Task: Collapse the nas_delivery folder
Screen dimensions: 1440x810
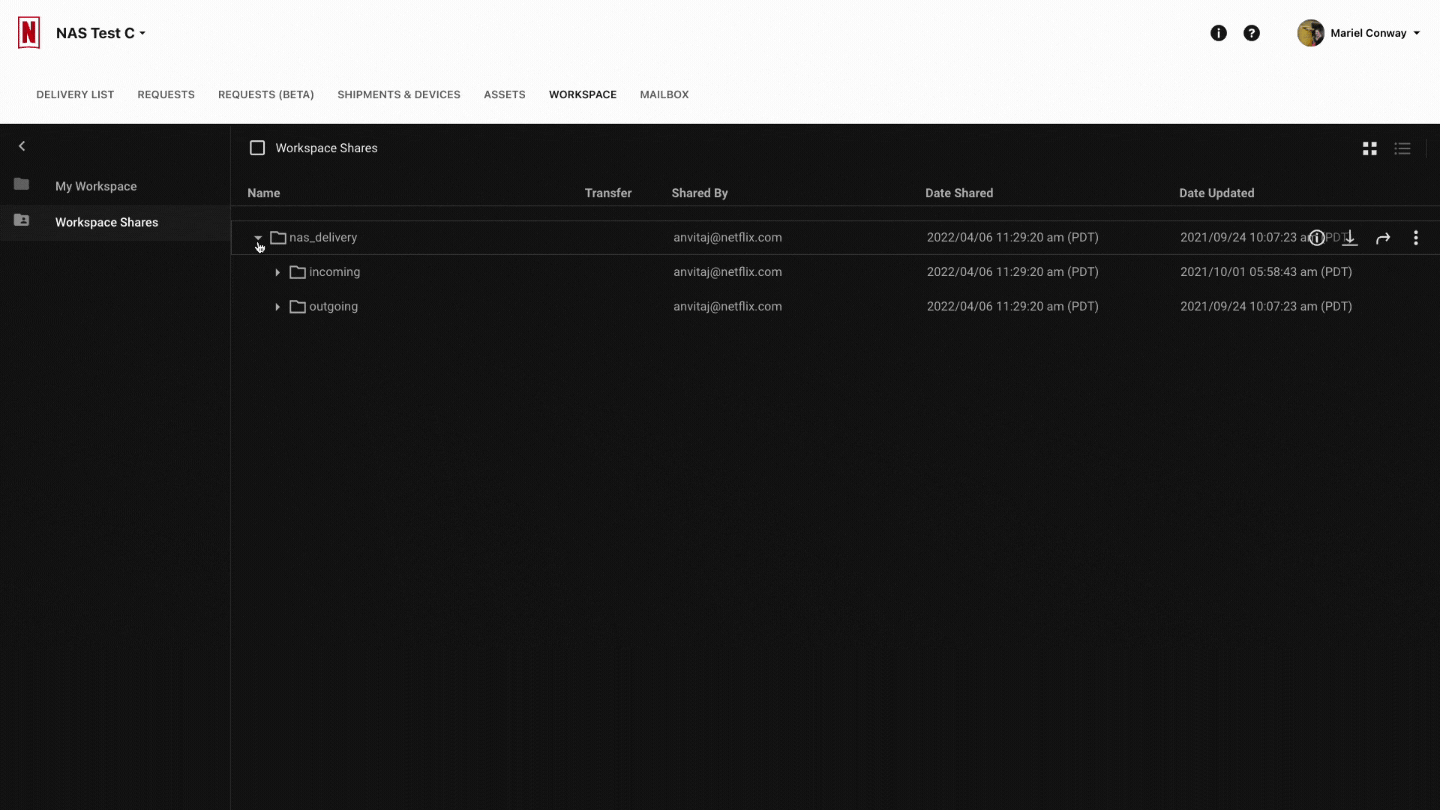Action: [258, 238]
